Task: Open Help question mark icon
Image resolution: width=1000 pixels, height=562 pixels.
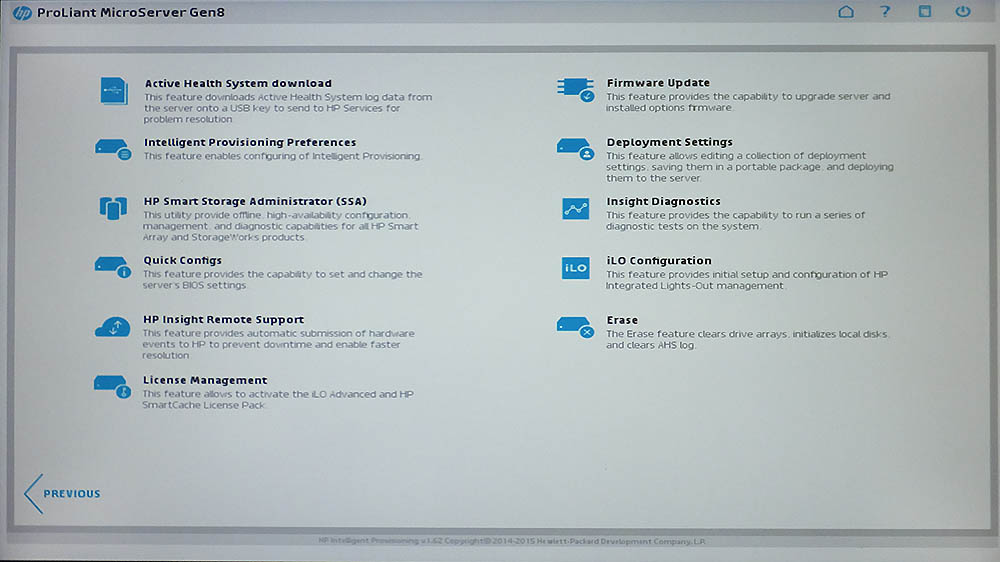Action: (x=885, y=11)
